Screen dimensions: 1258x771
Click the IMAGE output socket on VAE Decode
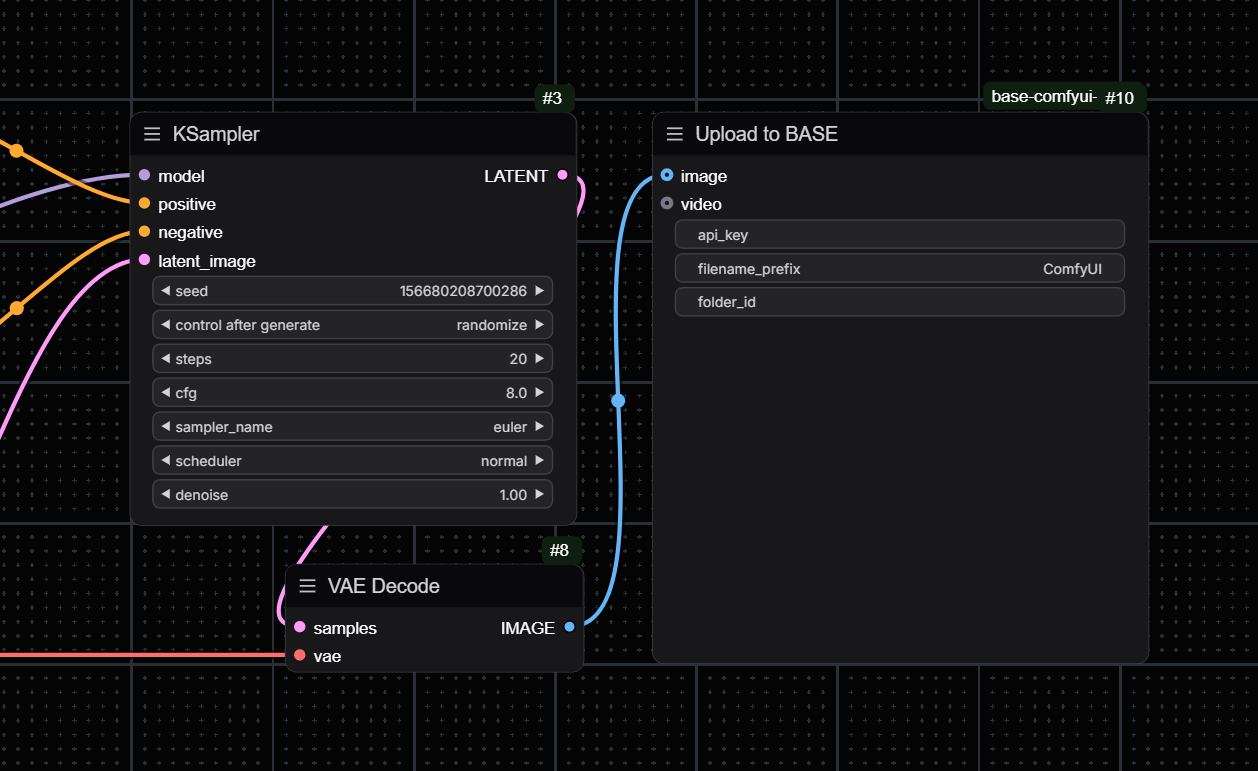coord(570,628)
